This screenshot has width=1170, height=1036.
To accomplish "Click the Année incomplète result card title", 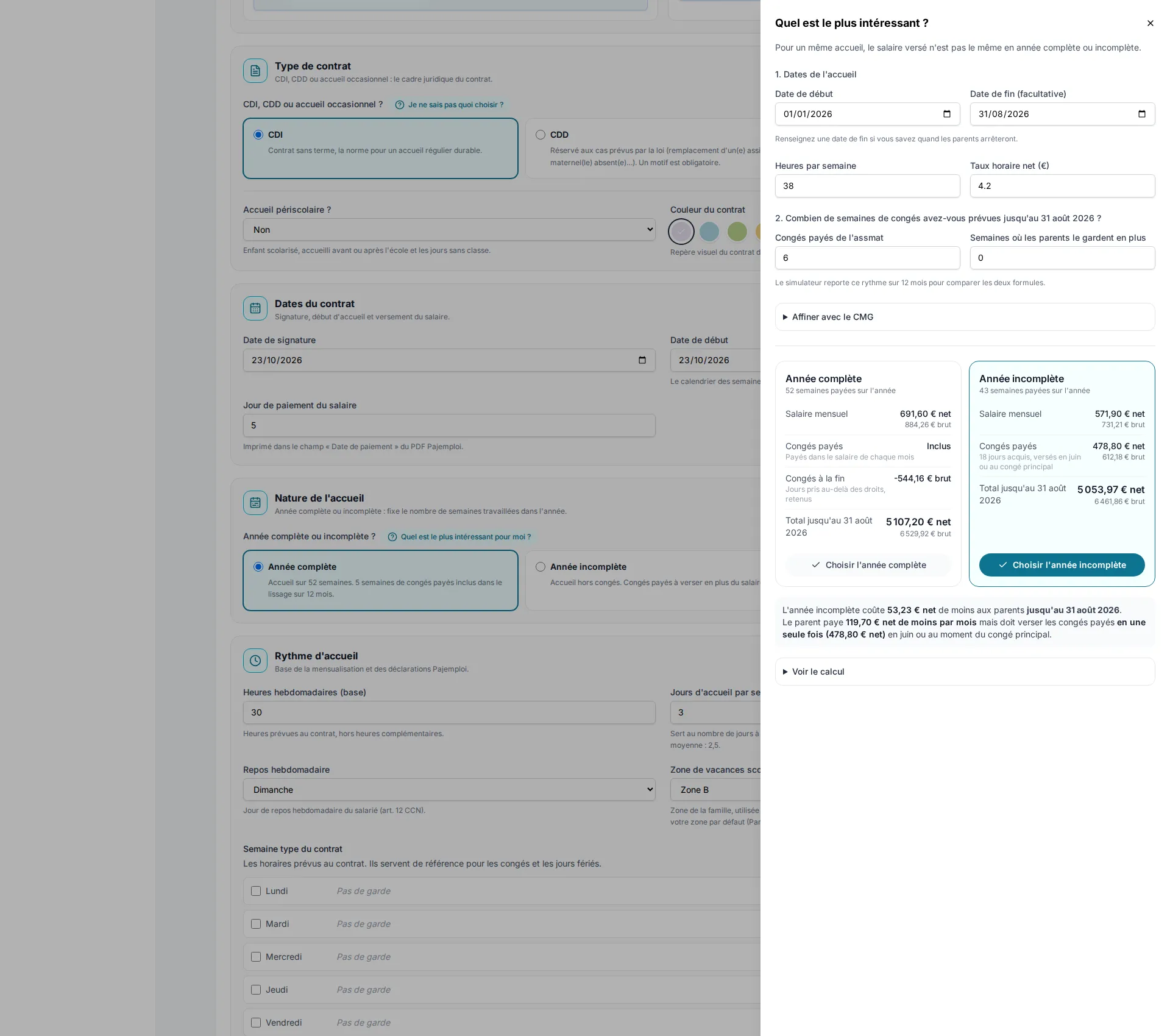I will pos(1021,379).
